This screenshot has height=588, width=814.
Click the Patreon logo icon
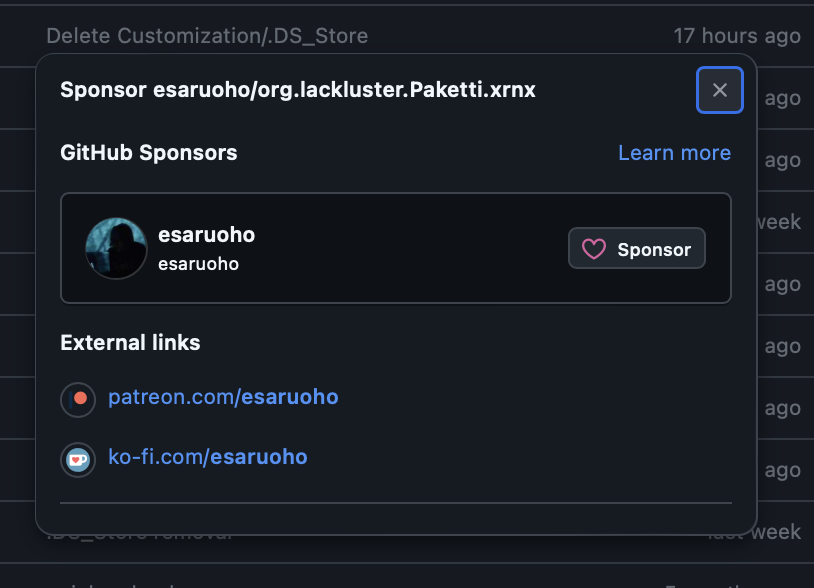click(79, 398)
